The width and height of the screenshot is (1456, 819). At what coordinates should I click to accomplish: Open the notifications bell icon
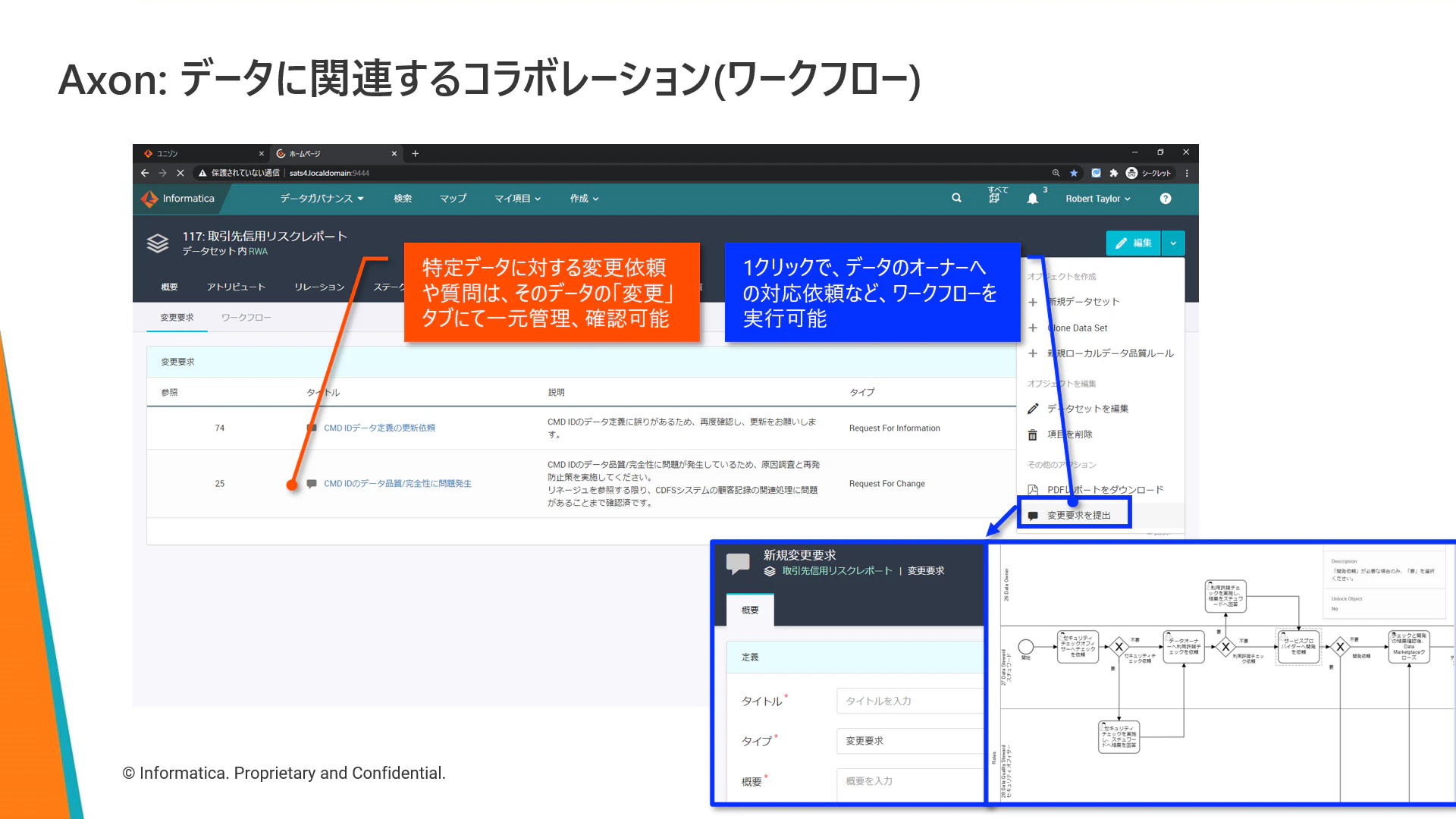[x=1032, y=199]
